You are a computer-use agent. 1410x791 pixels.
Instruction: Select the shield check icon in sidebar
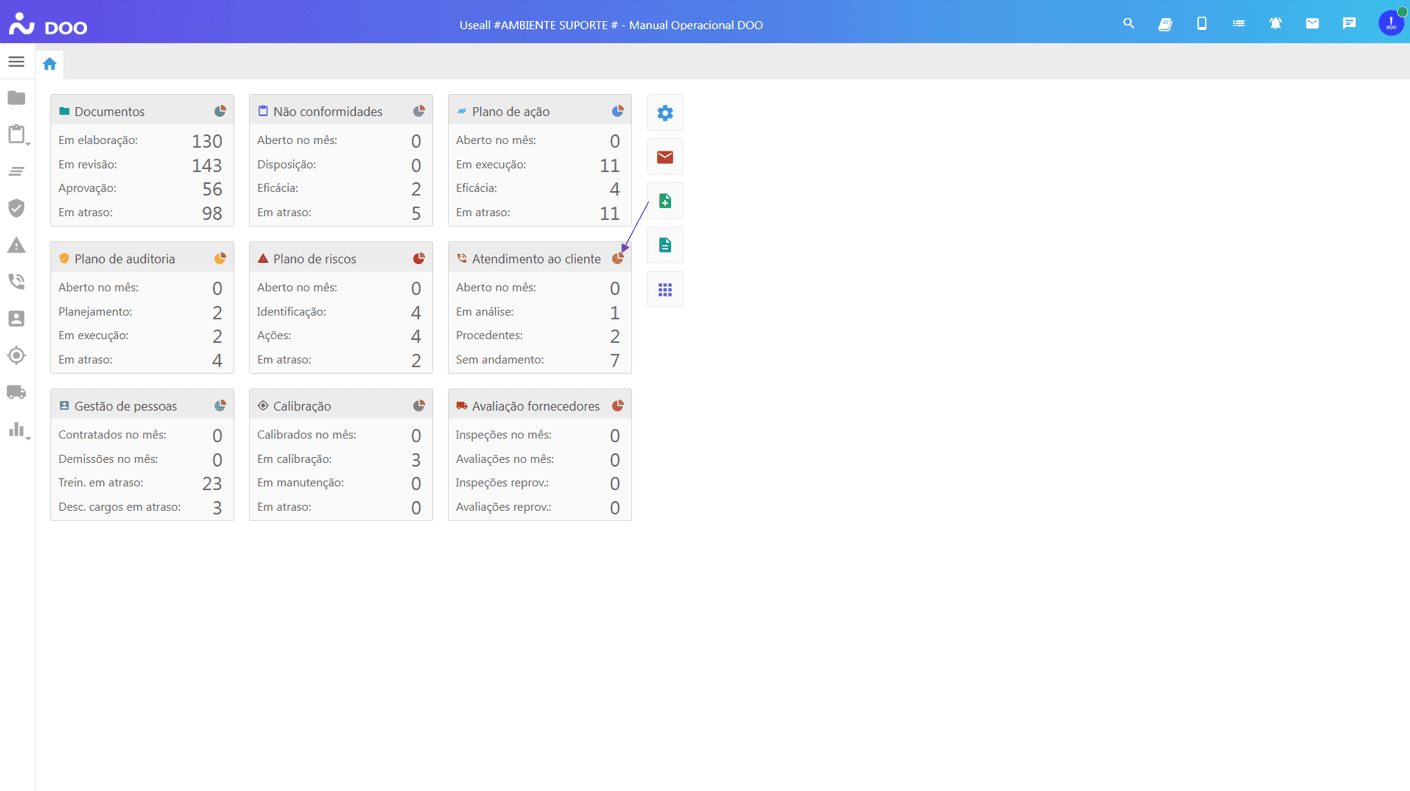pyautogui.click(x=16, y=208)
